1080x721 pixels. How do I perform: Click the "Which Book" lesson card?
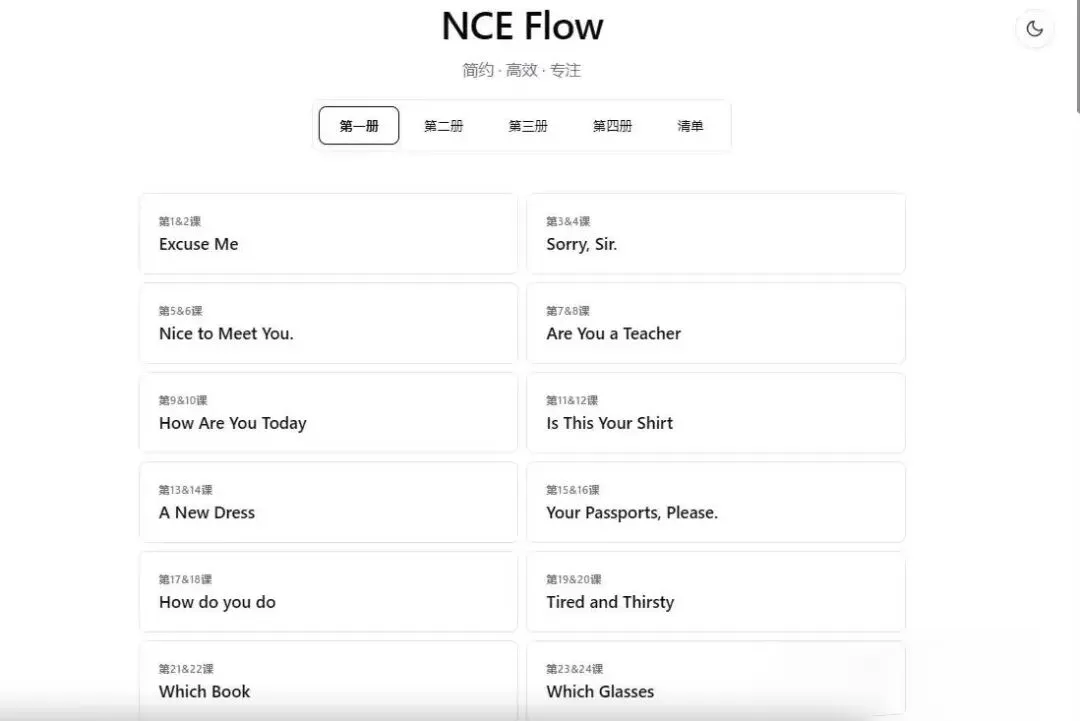[x=328, y=680]
